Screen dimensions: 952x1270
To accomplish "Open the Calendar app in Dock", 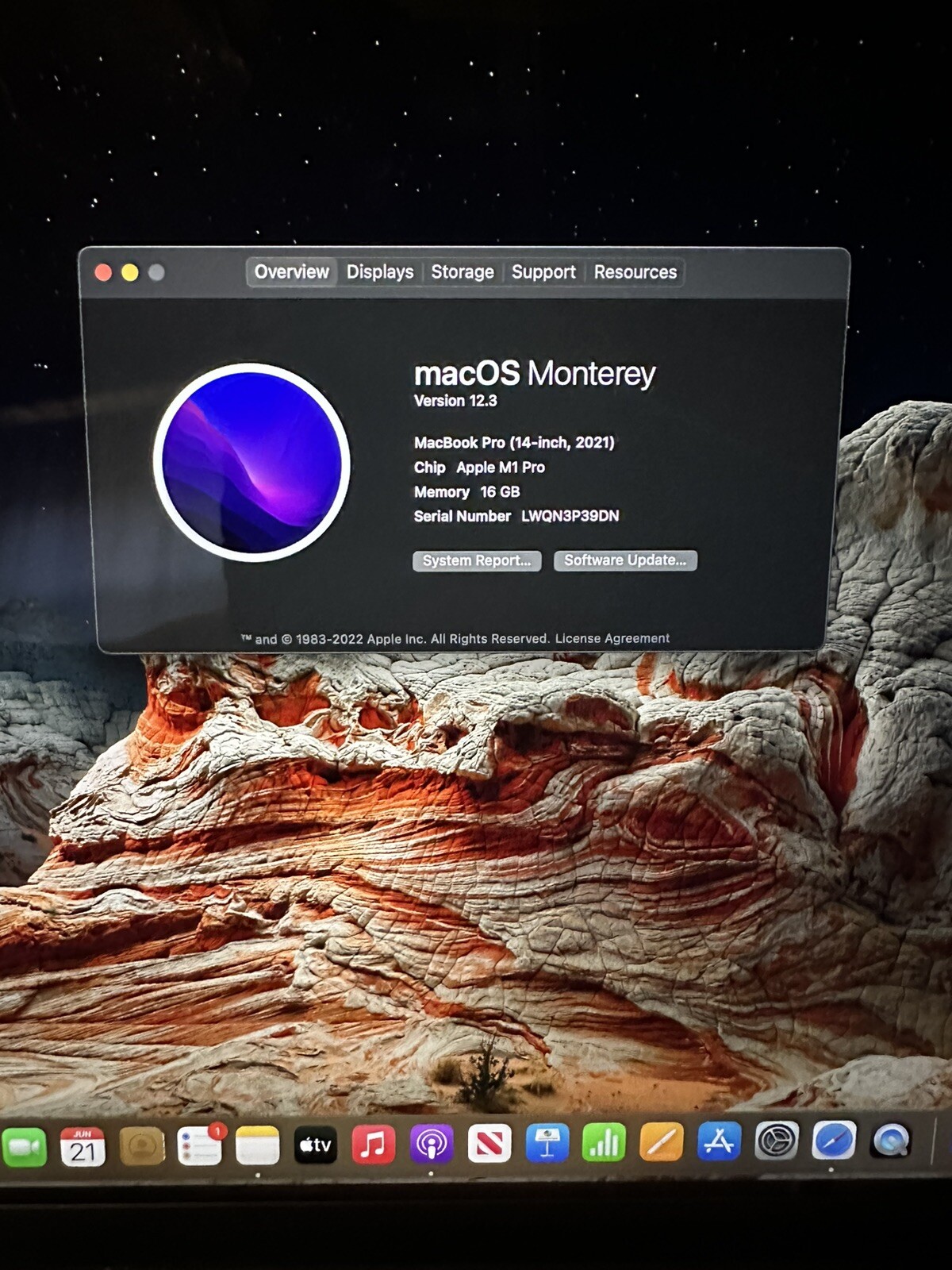I will [x=83, y=1146].
